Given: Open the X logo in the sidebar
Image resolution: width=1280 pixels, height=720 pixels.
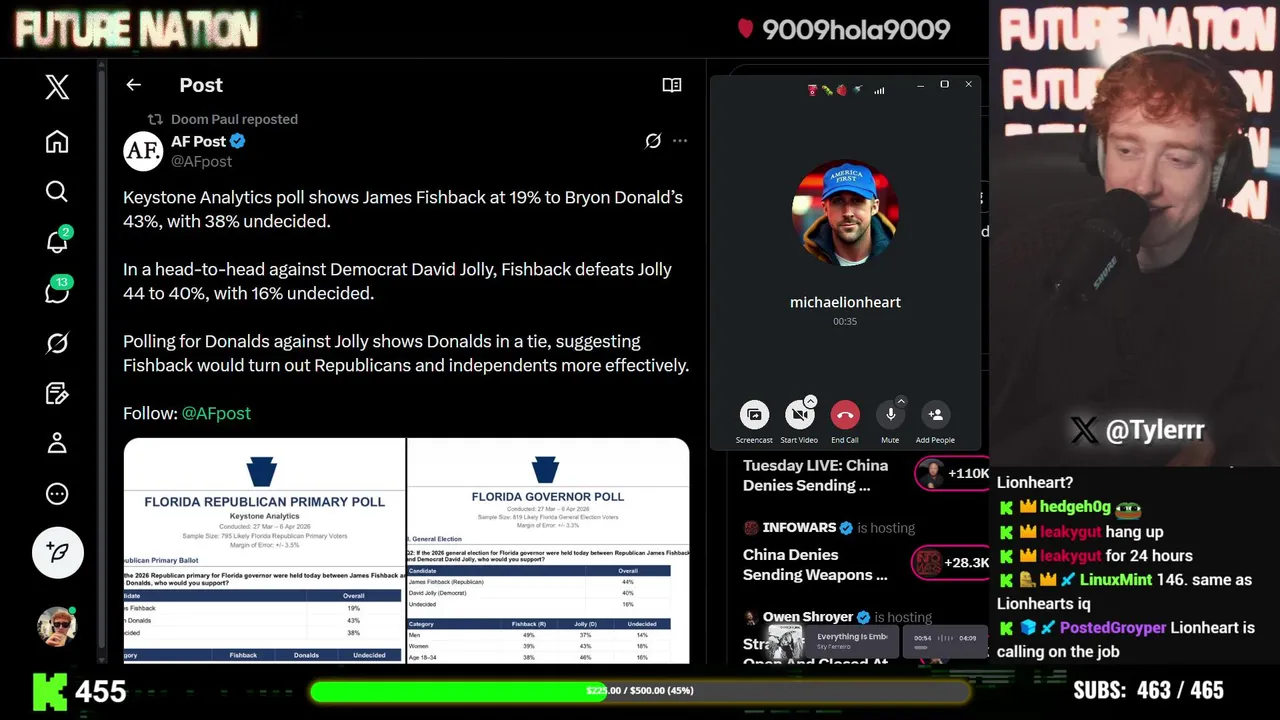Looking at the screenshot, I should [57, 87].
